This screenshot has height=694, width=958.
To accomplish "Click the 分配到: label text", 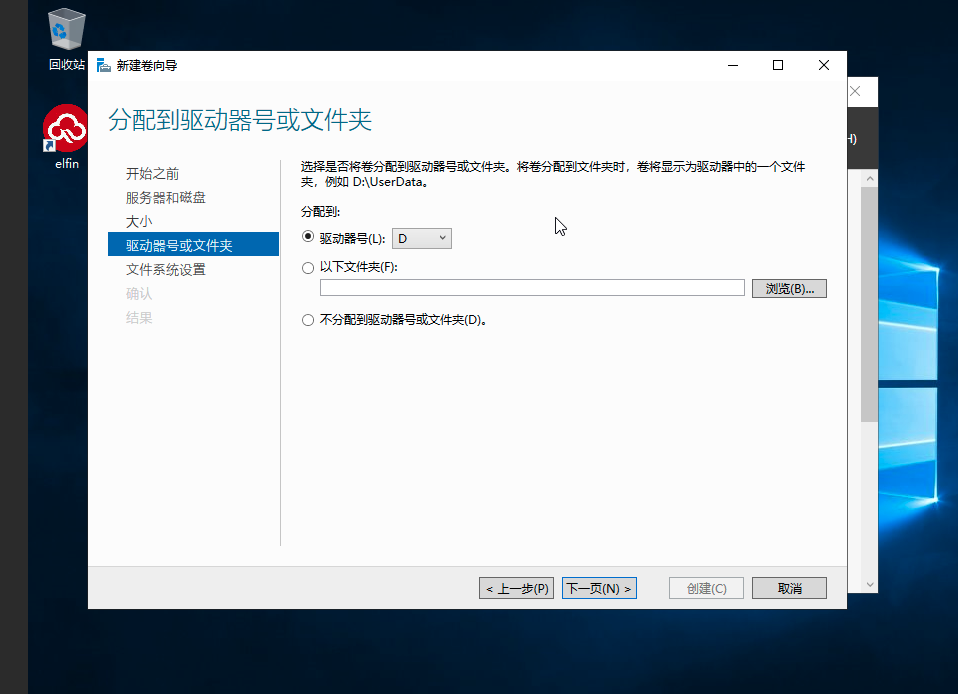I will (x=320, y=212).
